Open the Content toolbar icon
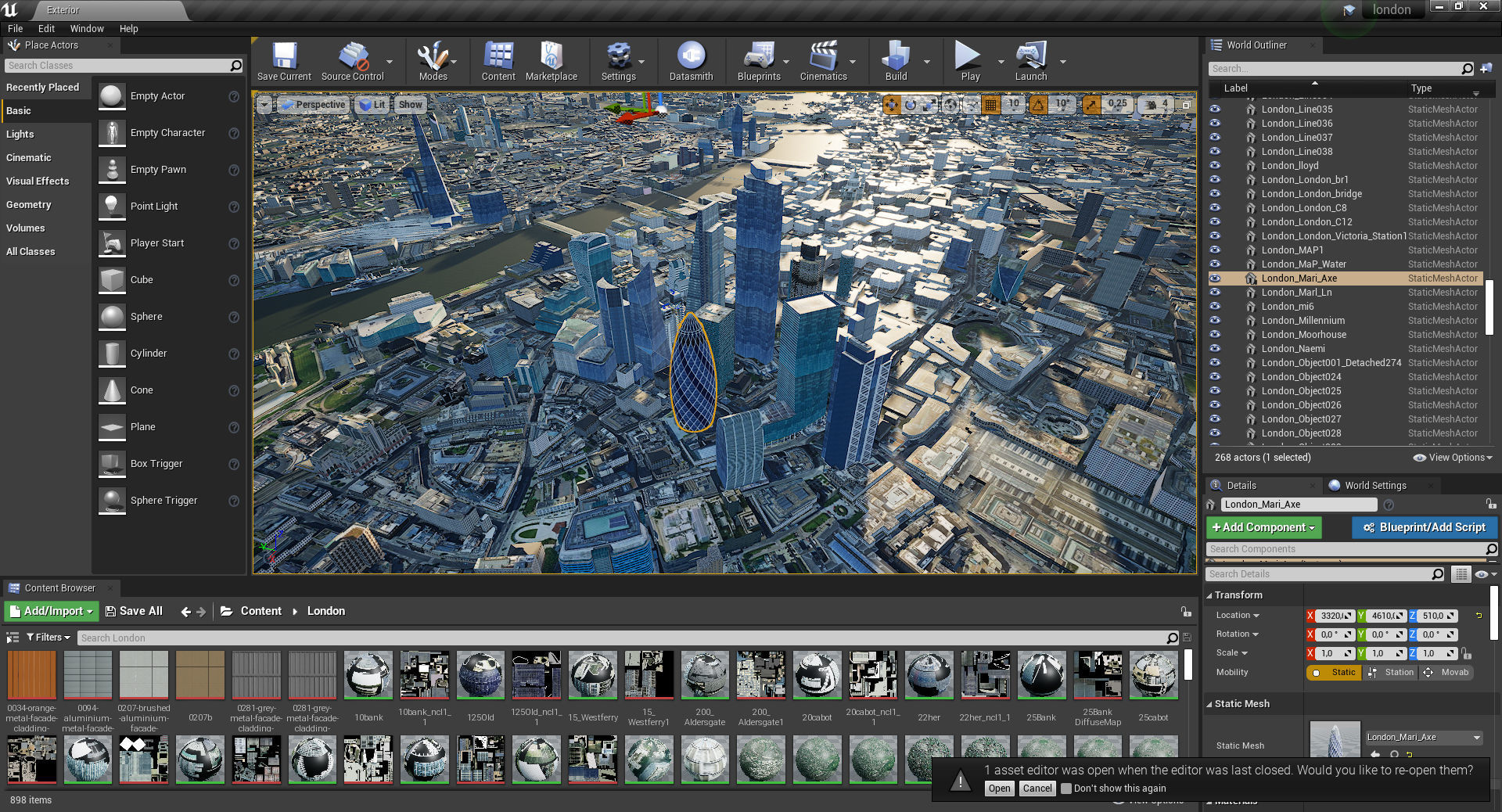This screenshot has height=812, width=1502. 498,56
